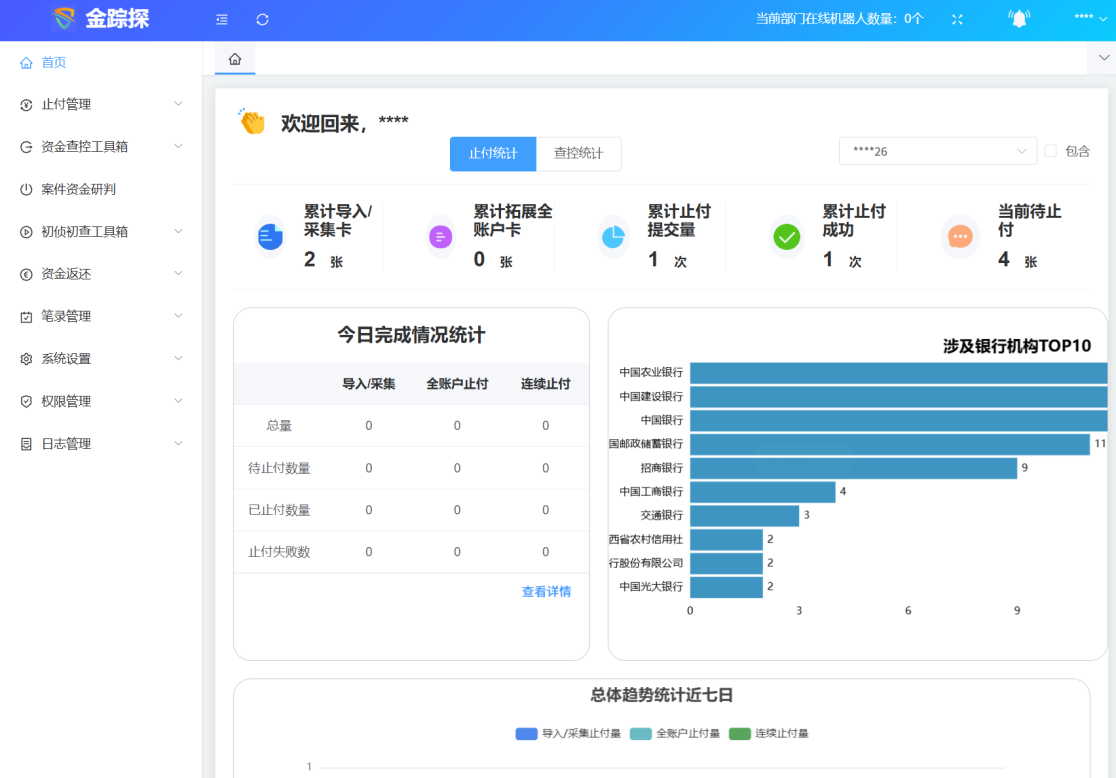1116x778 pixels.
Task: Click the 全账户止付 column header
Action: click(457, 384)
